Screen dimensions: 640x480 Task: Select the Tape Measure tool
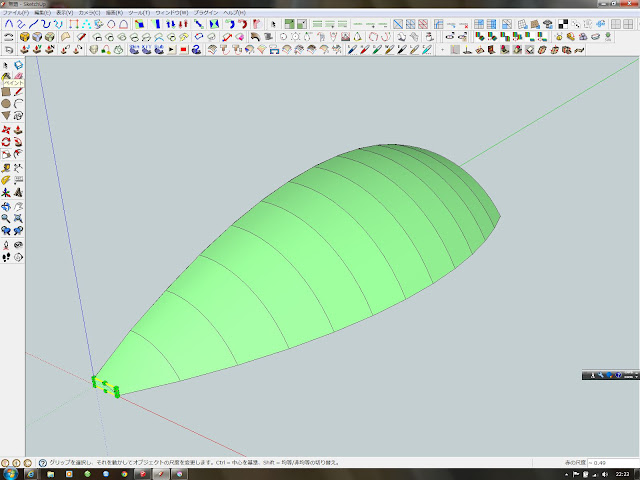click(6, 168)
